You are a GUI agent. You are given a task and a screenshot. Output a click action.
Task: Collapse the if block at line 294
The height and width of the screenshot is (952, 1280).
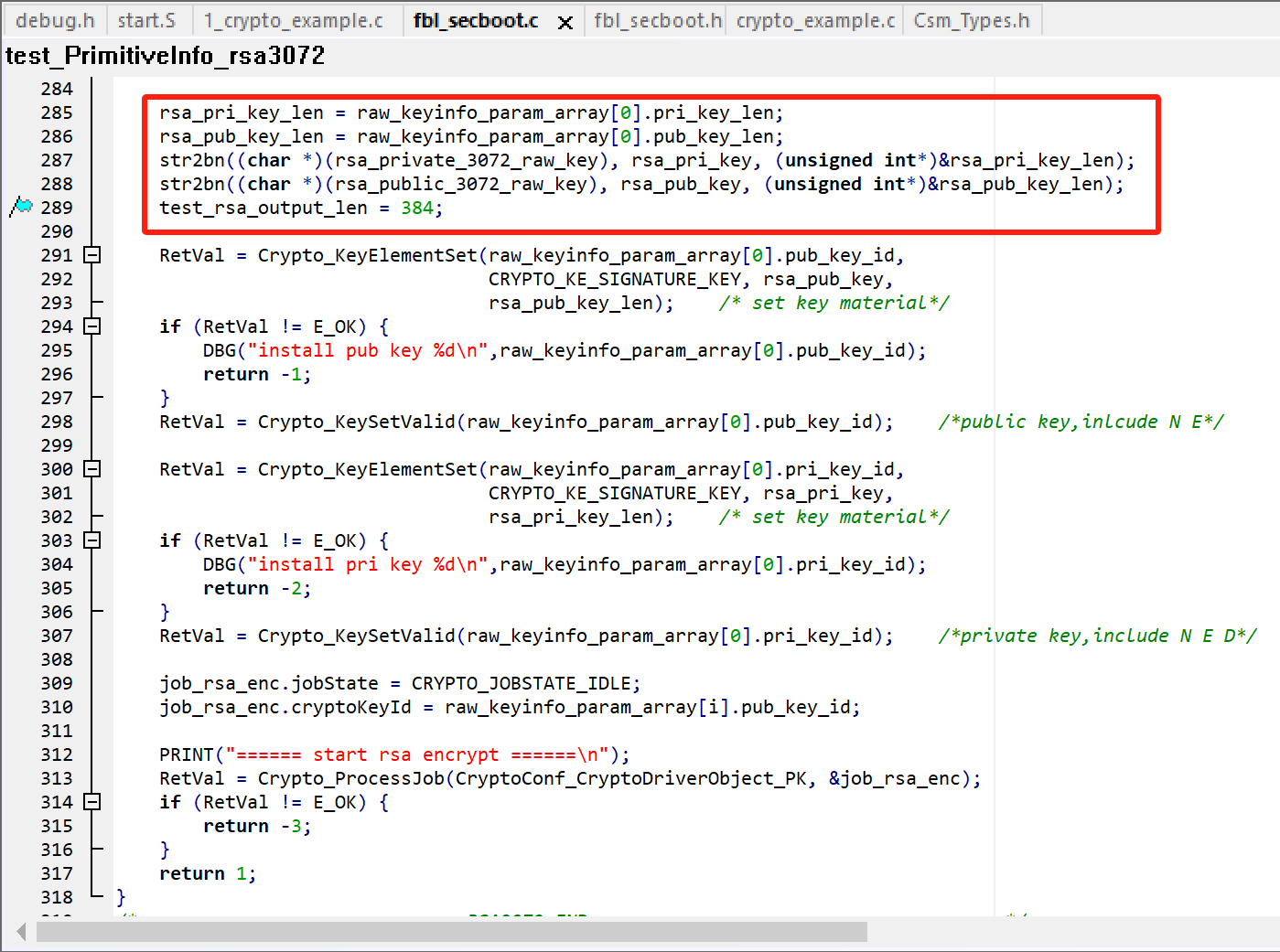[x=92, y=326]
